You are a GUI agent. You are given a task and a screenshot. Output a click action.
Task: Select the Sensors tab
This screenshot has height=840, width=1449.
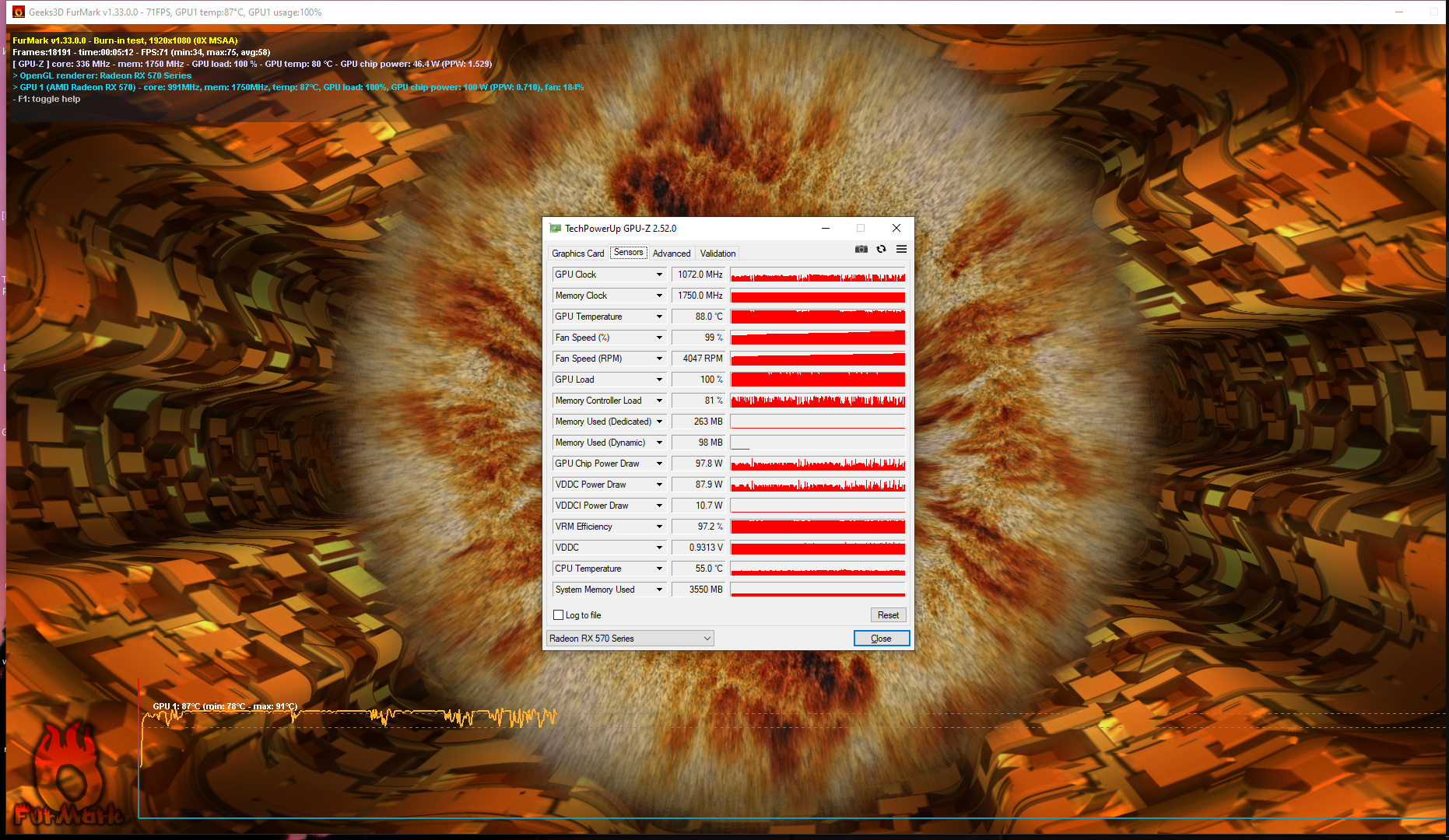click(x=628, y=252)
